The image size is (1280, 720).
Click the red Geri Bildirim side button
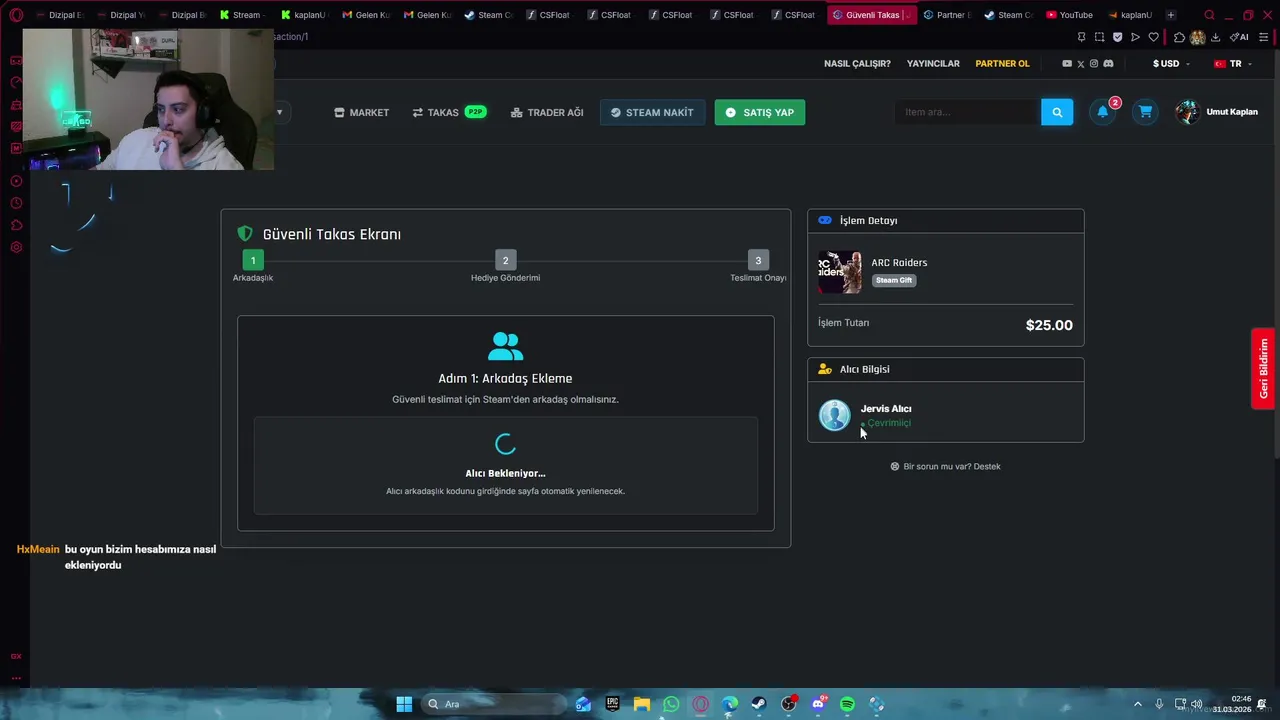[x=1263, y=368]
